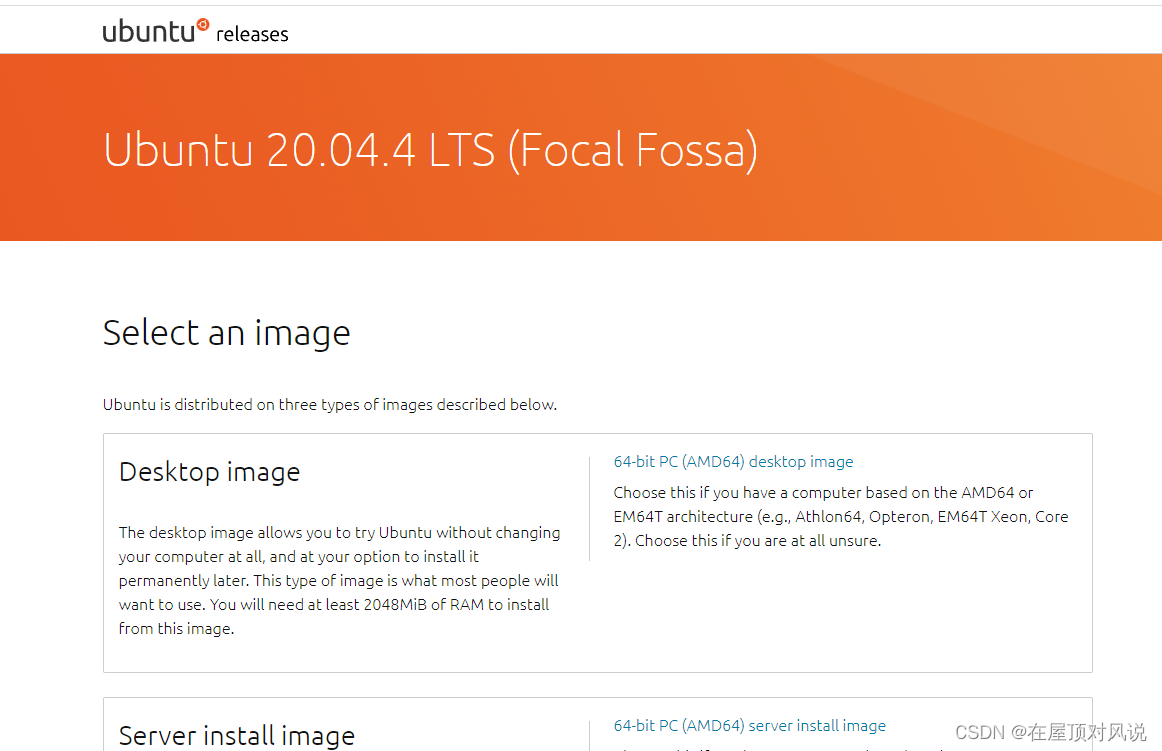1162x751 pixels.
Task: Click the Ubuntu wordmark logo in header
Action: pos(156,31)
